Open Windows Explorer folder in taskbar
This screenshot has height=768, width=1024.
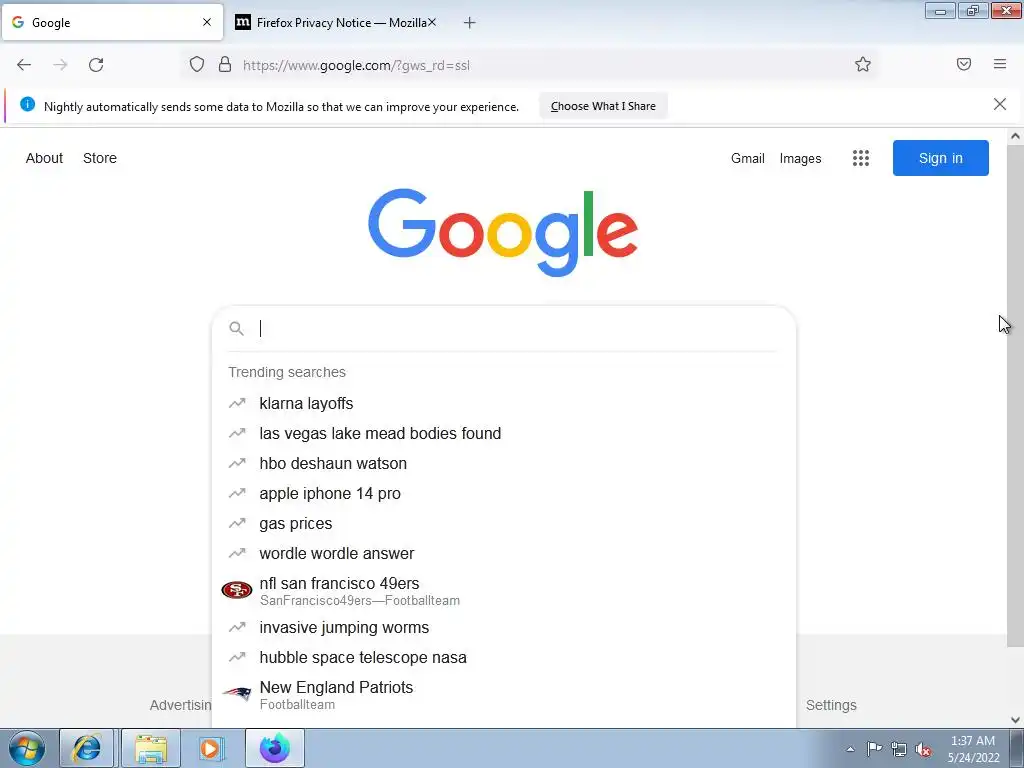(x=151, y=748)
